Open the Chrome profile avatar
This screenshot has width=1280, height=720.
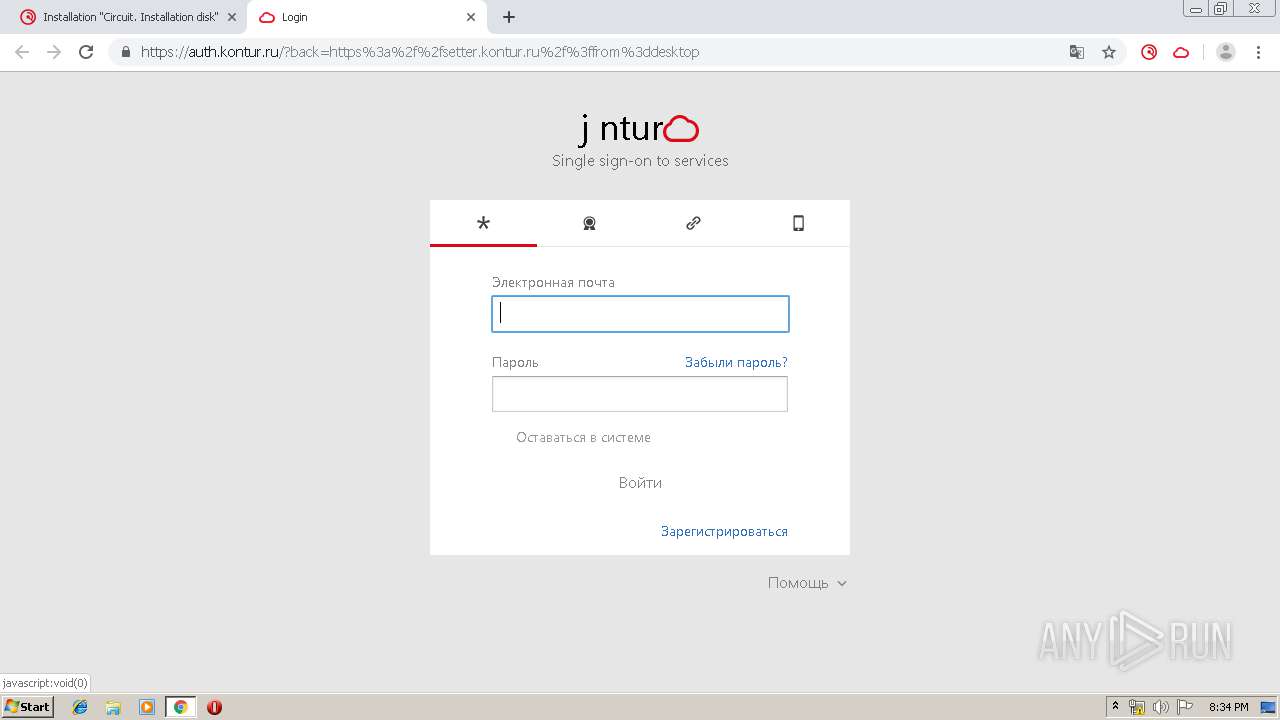[x=1226, y=52]
